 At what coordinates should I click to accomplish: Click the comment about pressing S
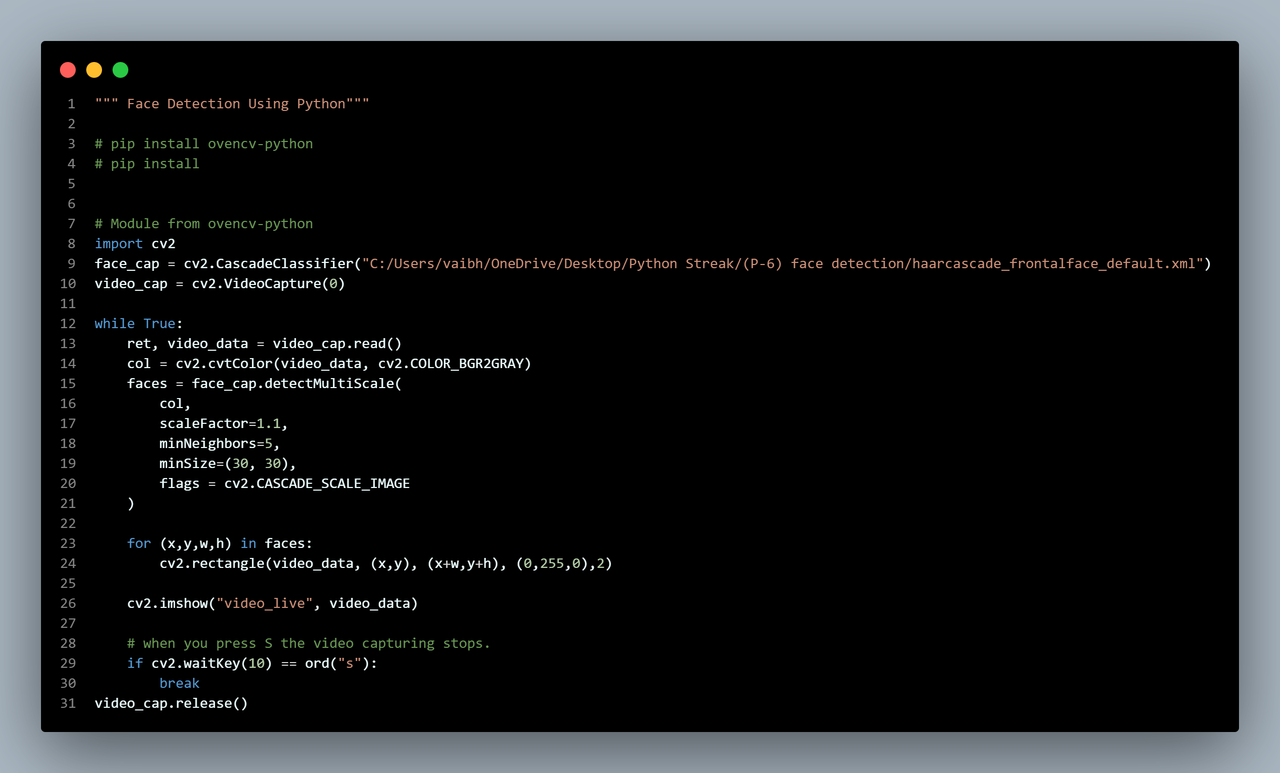[x=309, y=644]
